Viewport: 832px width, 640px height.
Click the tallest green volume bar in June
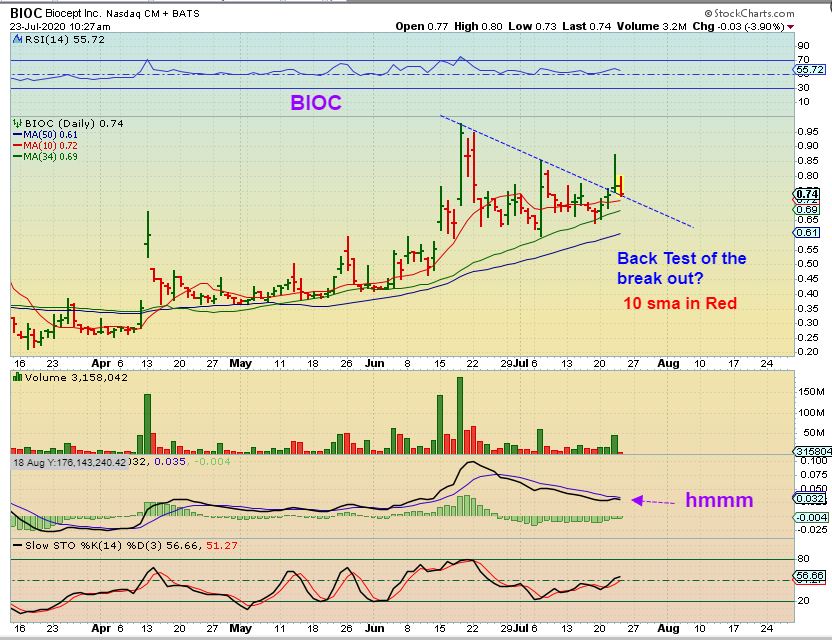tap(460, 415)
